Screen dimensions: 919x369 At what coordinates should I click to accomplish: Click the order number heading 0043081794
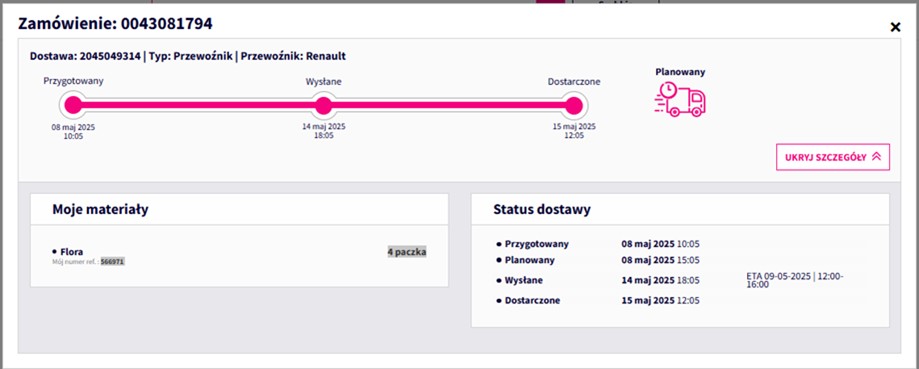(x=115, y=24)
